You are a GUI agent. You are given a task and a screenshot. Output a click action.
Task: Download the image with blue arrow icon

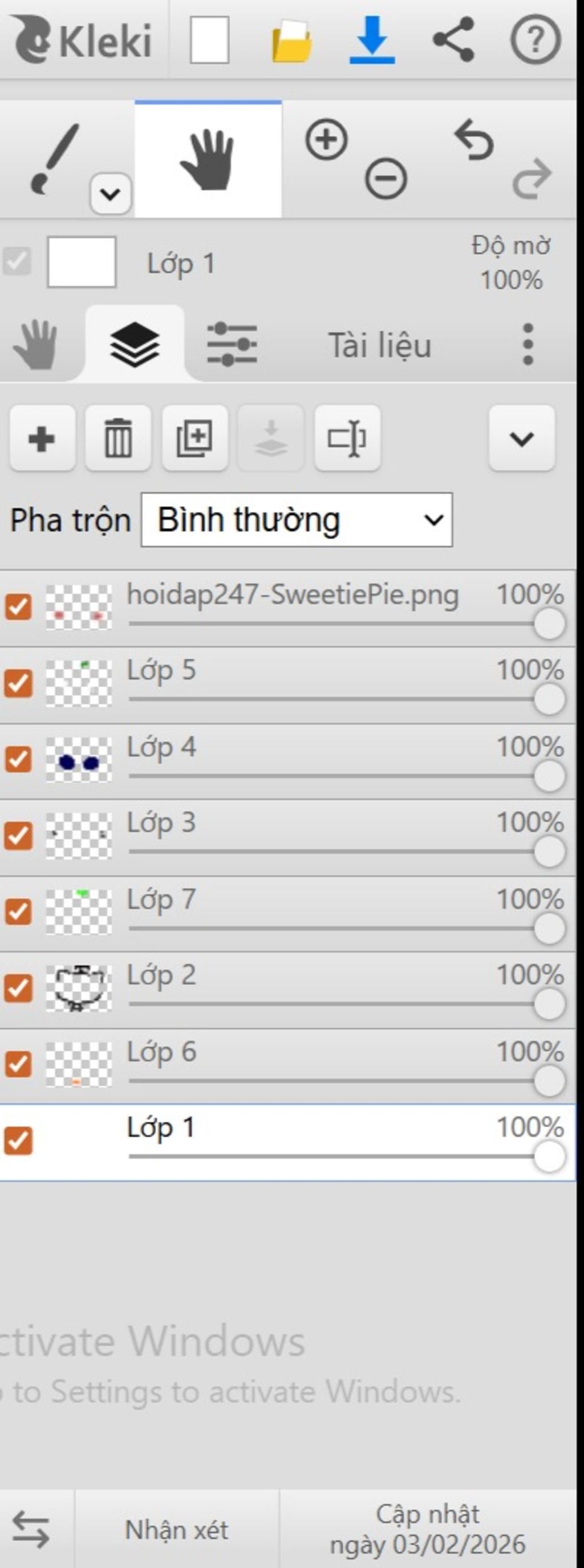pos(372,40)
